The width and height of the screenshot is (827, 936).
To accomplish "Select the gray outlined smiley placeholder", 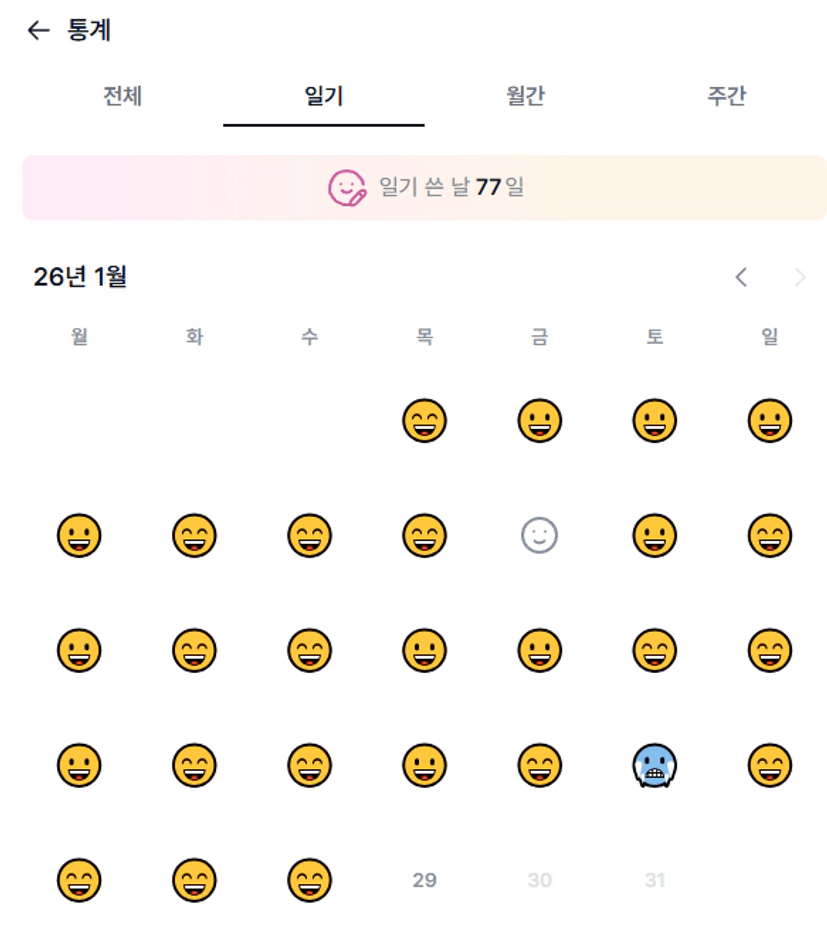I will [539, 537].
